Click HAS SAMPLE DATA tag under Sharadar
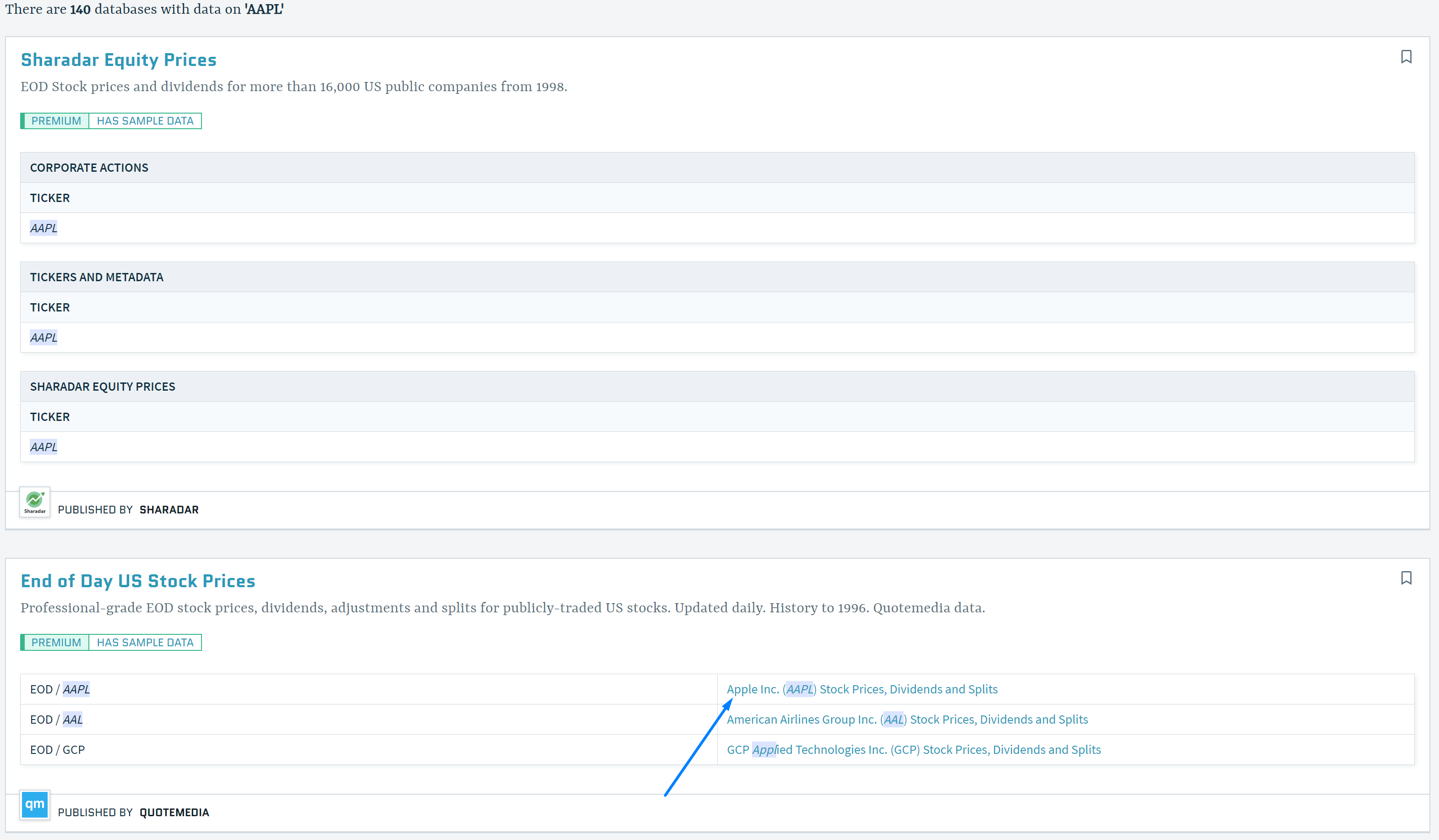 (145, 121)
